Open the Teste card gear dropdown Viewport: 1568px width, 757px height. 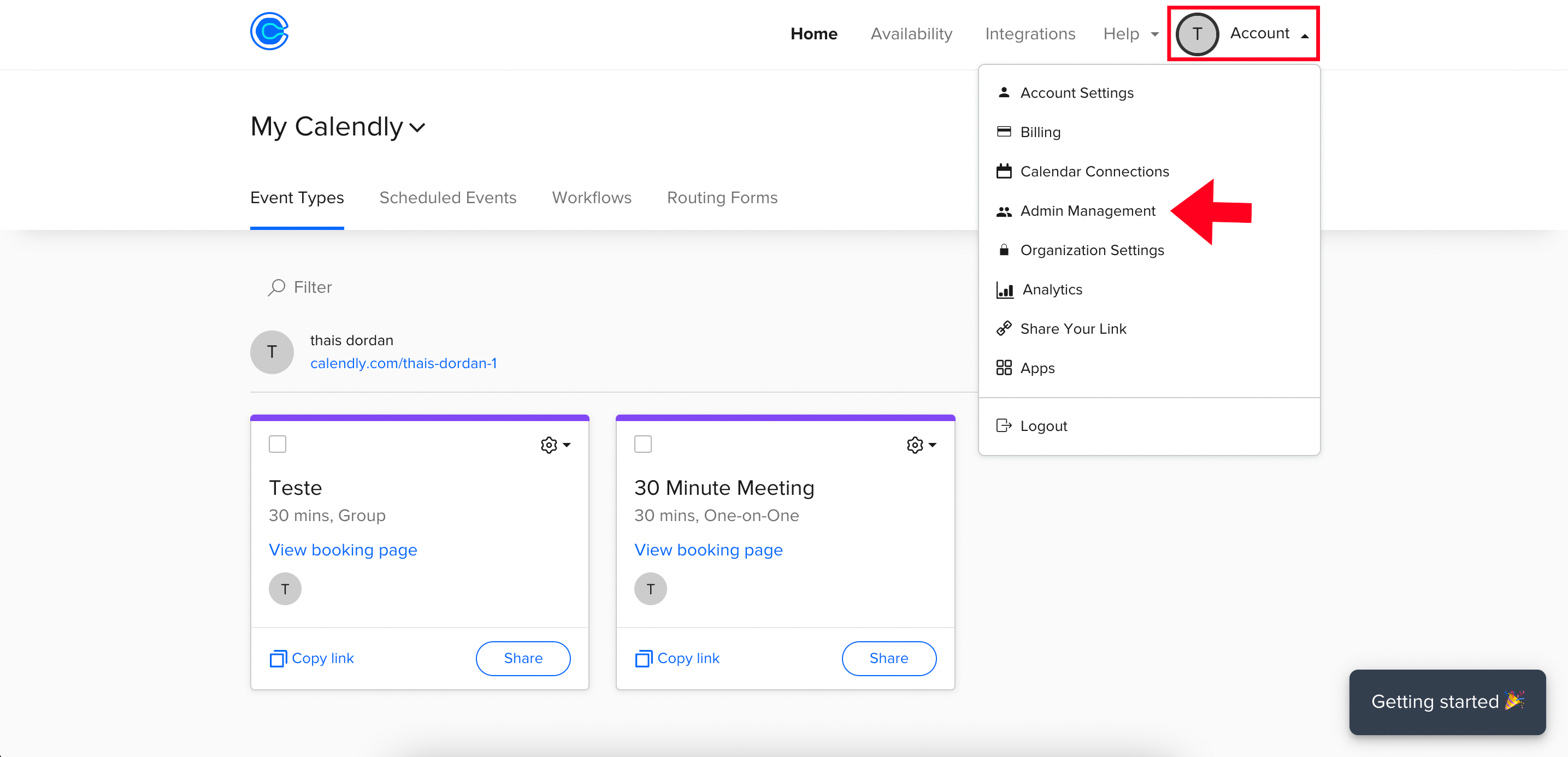click(x=555, y=446)
